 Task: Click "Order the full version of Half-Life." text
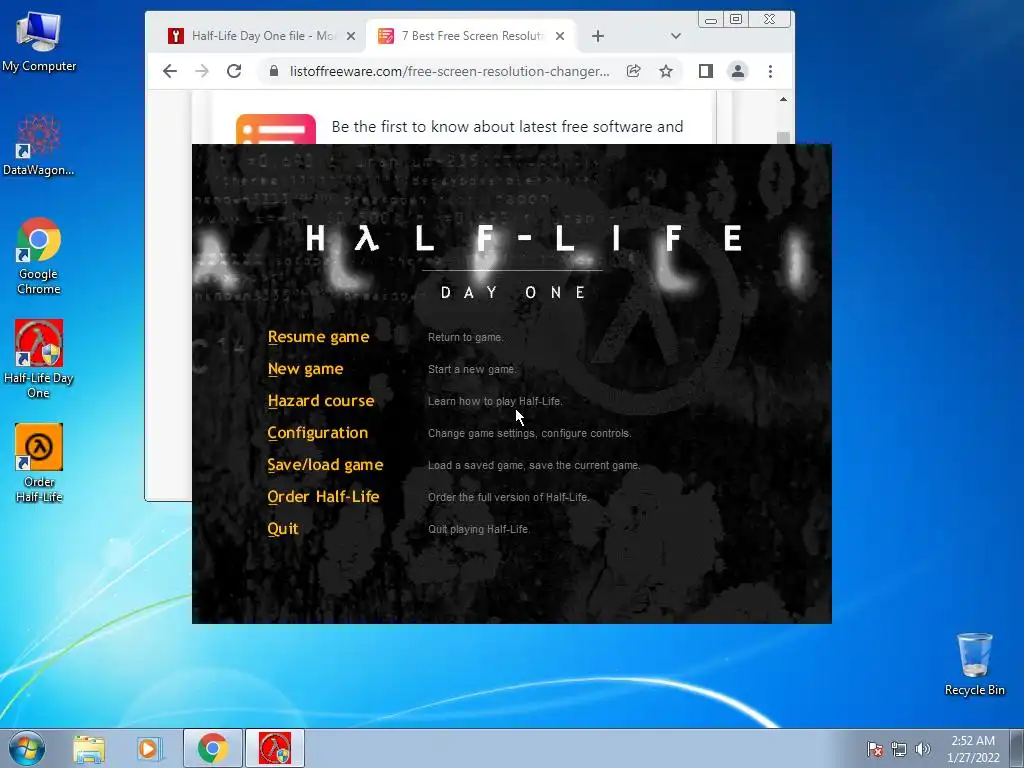pos(509,498)
